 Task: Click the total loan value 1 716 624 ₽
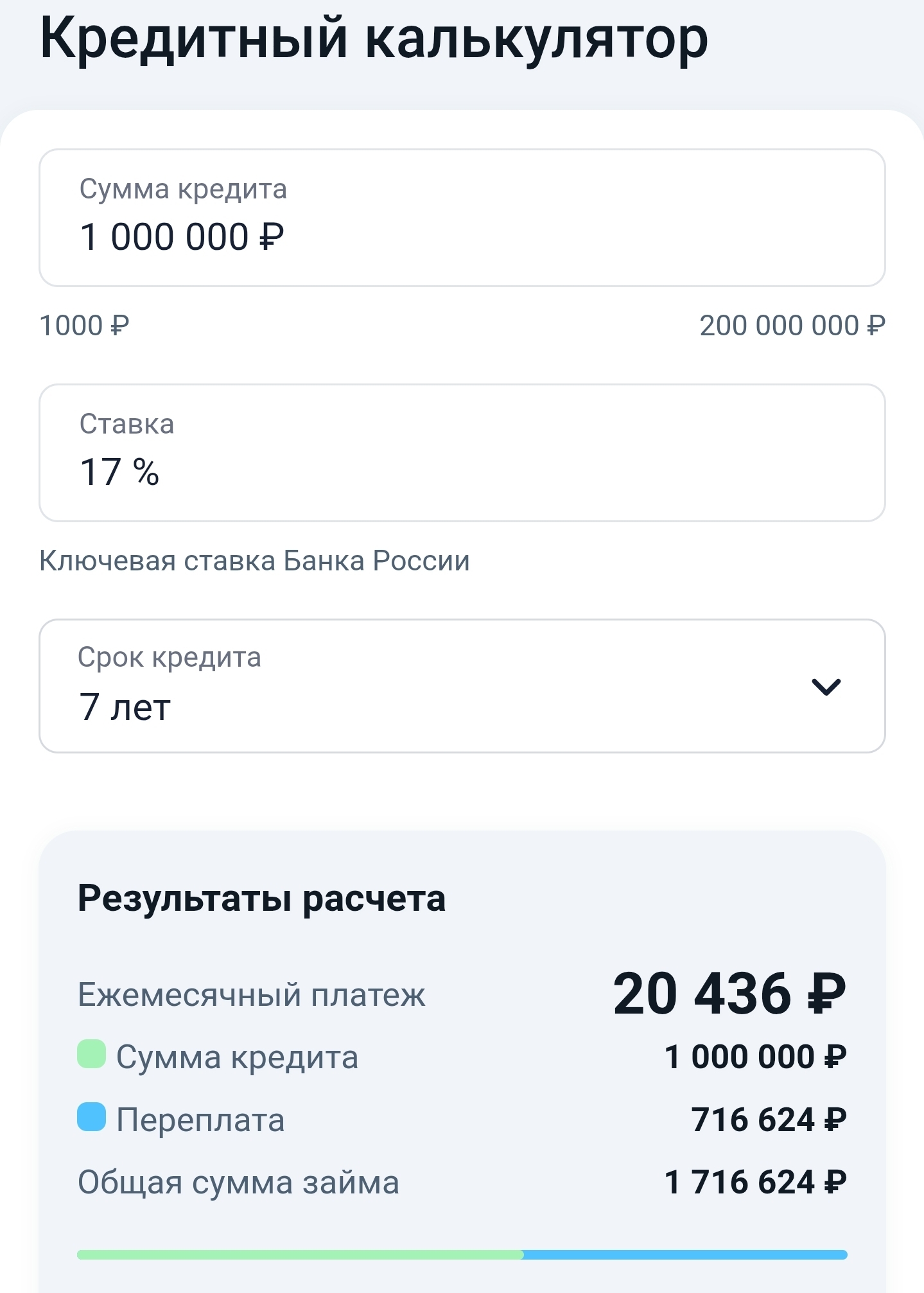point(755,1182)
